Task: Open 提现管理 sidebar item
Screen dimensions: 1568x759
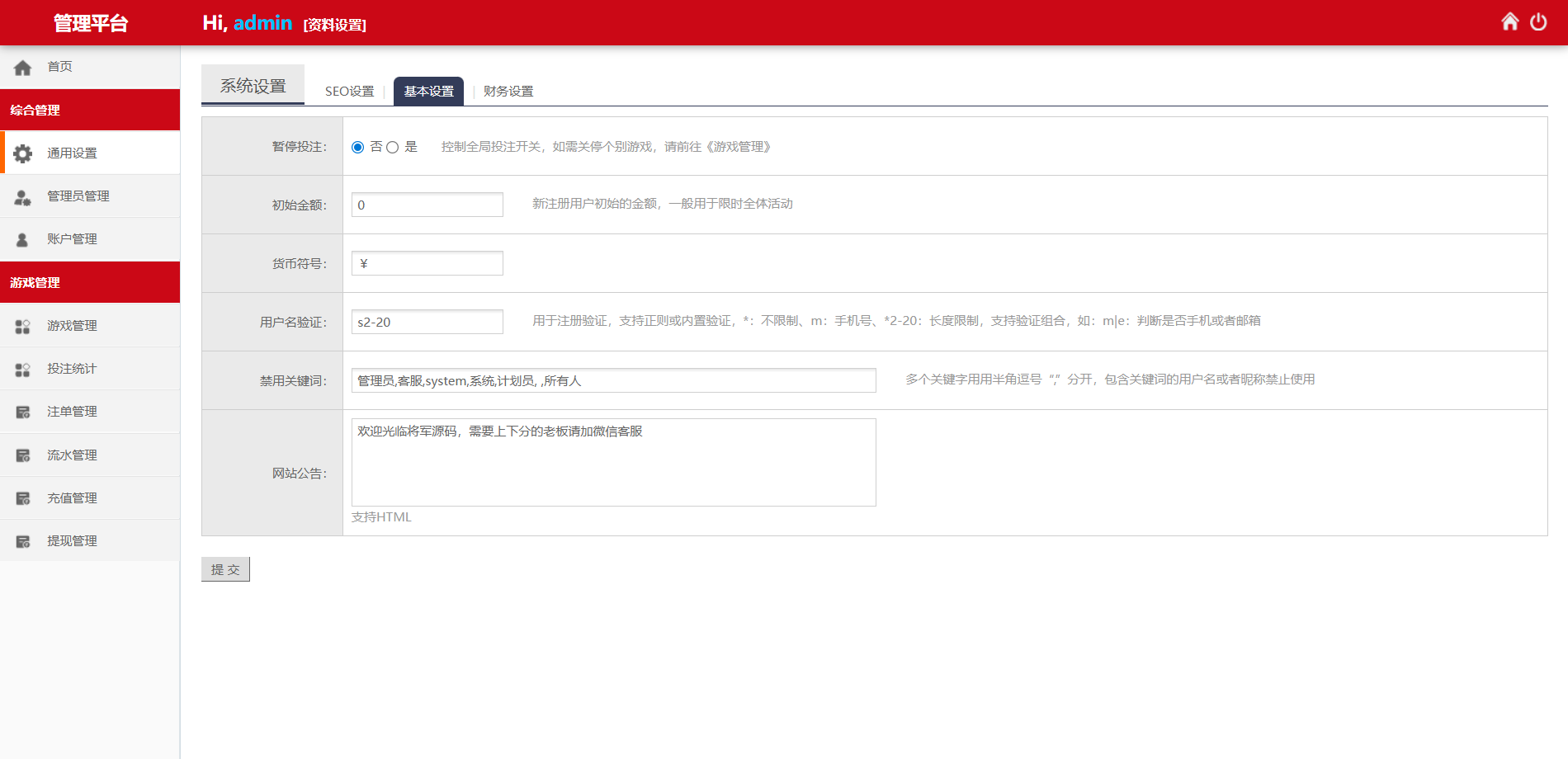Action: point(90,541)
